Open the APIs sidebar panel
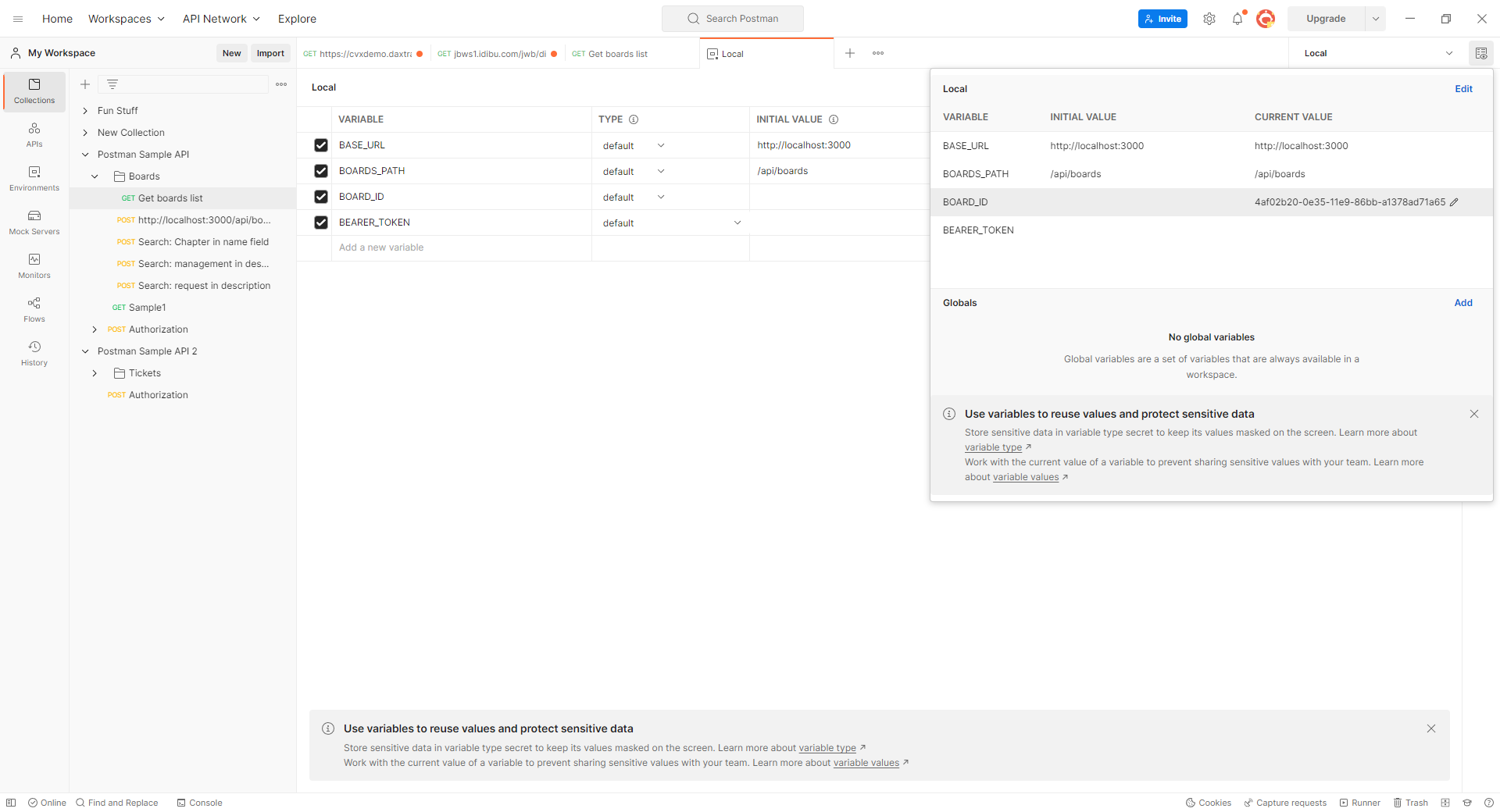 [x=34, y=135]
